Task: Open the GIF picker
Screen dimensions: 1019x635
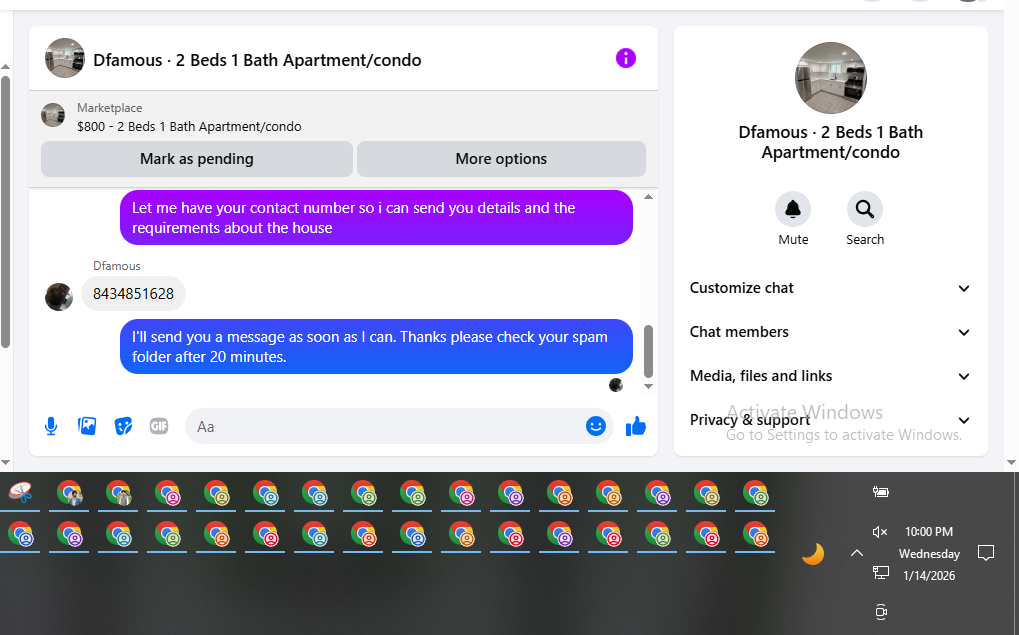Action: (x=159, y=426)
